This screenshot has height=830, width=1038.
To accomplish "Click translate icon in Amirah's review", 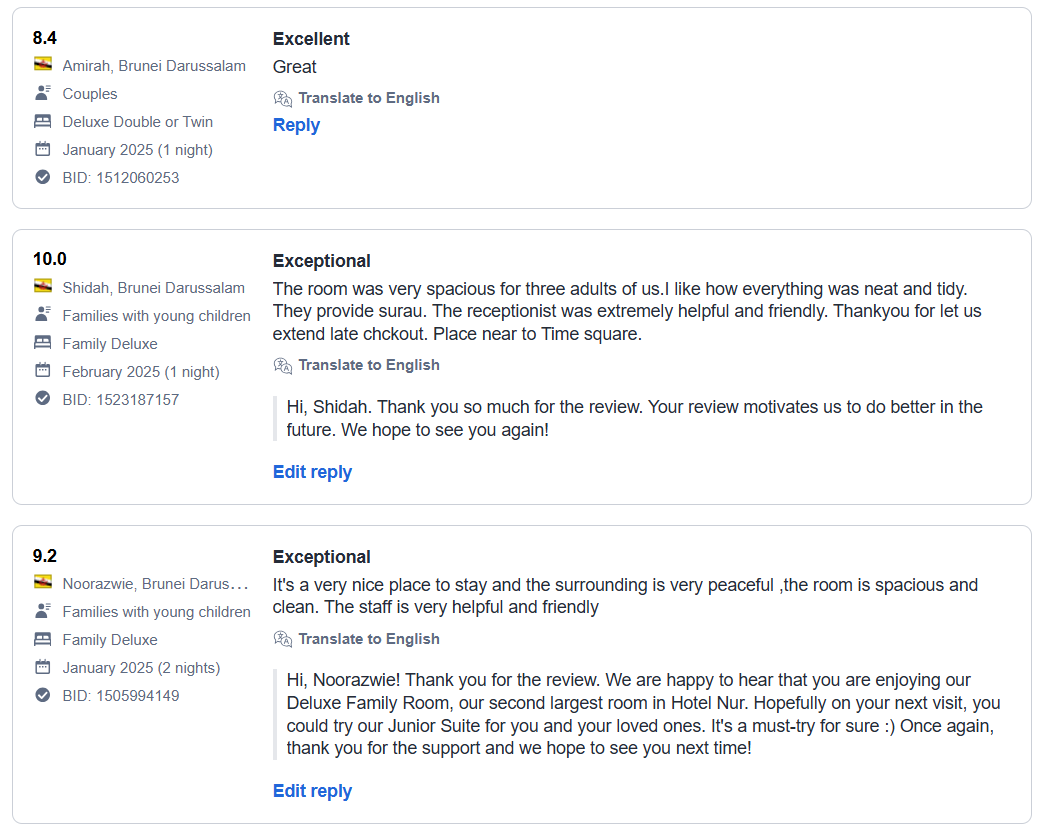I will coord(283,98).
